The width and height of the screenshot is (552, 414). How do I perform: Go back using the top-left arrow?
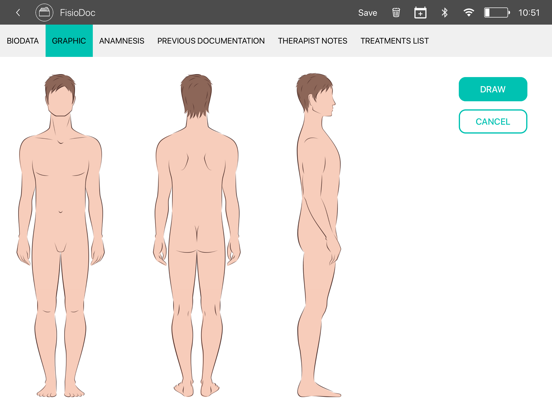pos(18,13)
